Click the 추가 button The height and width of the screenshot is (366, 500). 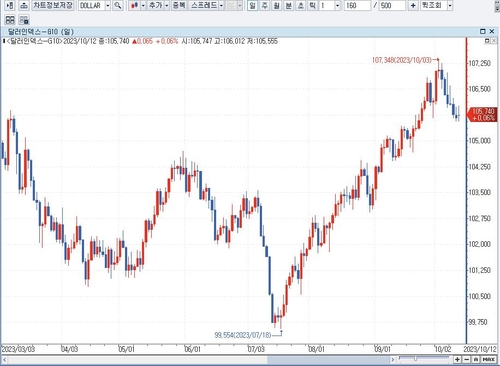156,5
